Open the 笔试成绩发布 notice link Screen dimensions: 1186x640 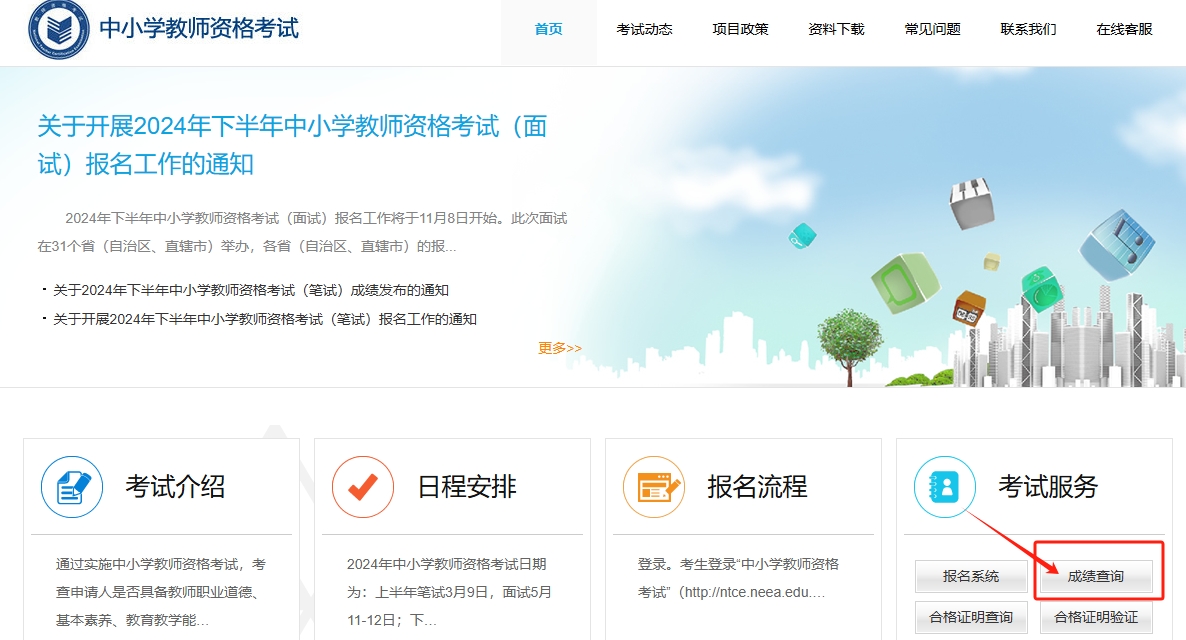click(x=251, y=290)
